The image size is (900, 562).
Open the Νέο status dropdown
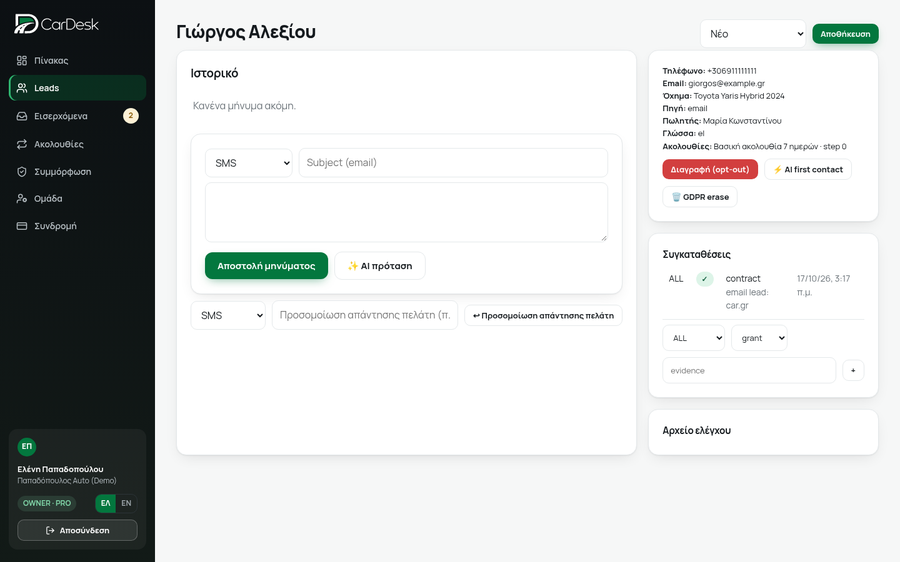[x=752, y=34]
